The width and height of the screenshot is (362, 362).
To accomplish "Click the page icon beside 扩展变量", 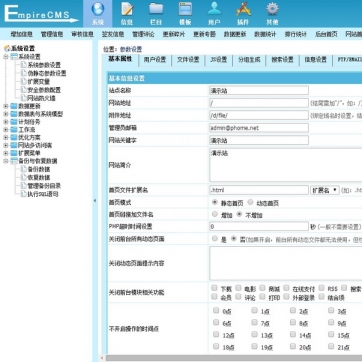I will tap(23, 81).
